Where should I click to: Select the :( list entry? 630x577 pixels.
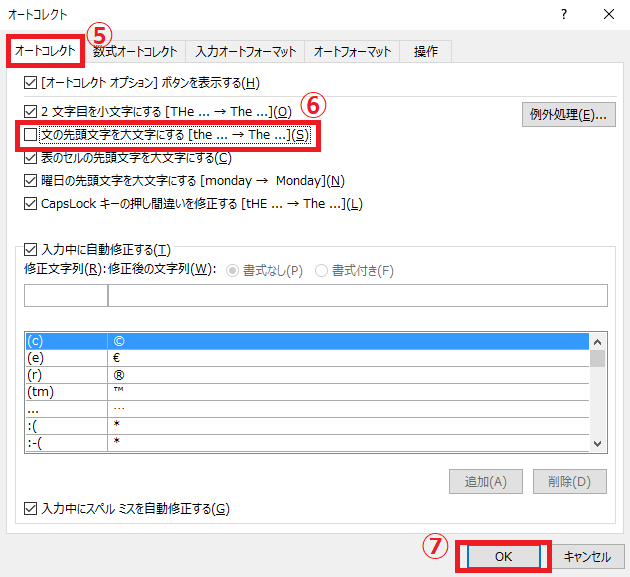(307, 426)
